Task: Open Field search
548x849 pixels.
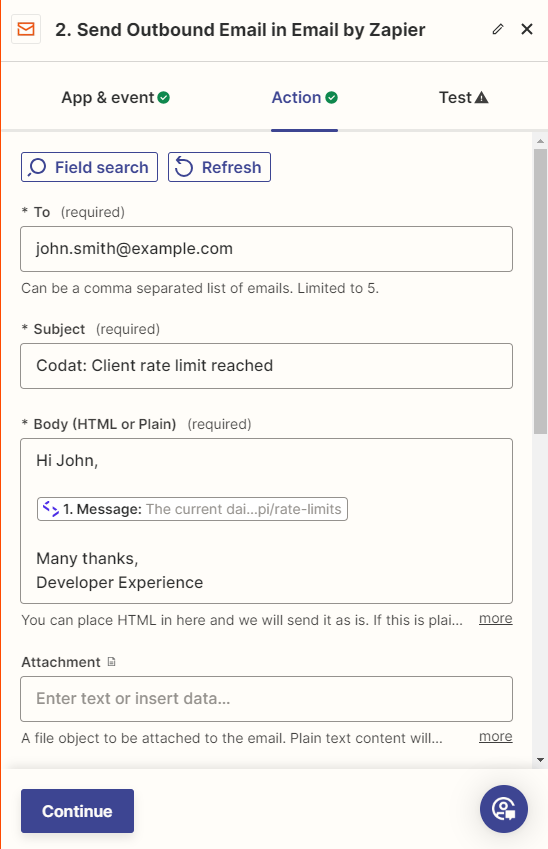Action: pyautogui.click(x=89, y=167)
